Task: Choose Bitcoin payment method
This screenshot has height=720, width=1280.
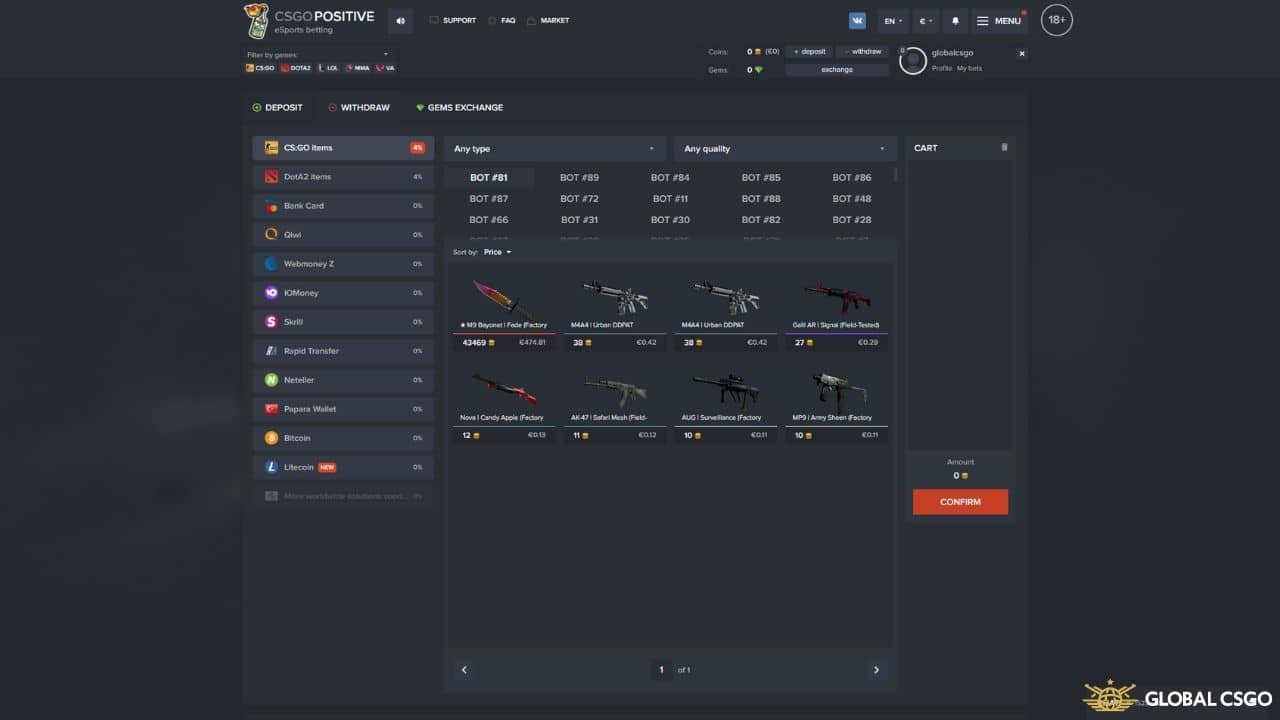Action: [343, 438]
